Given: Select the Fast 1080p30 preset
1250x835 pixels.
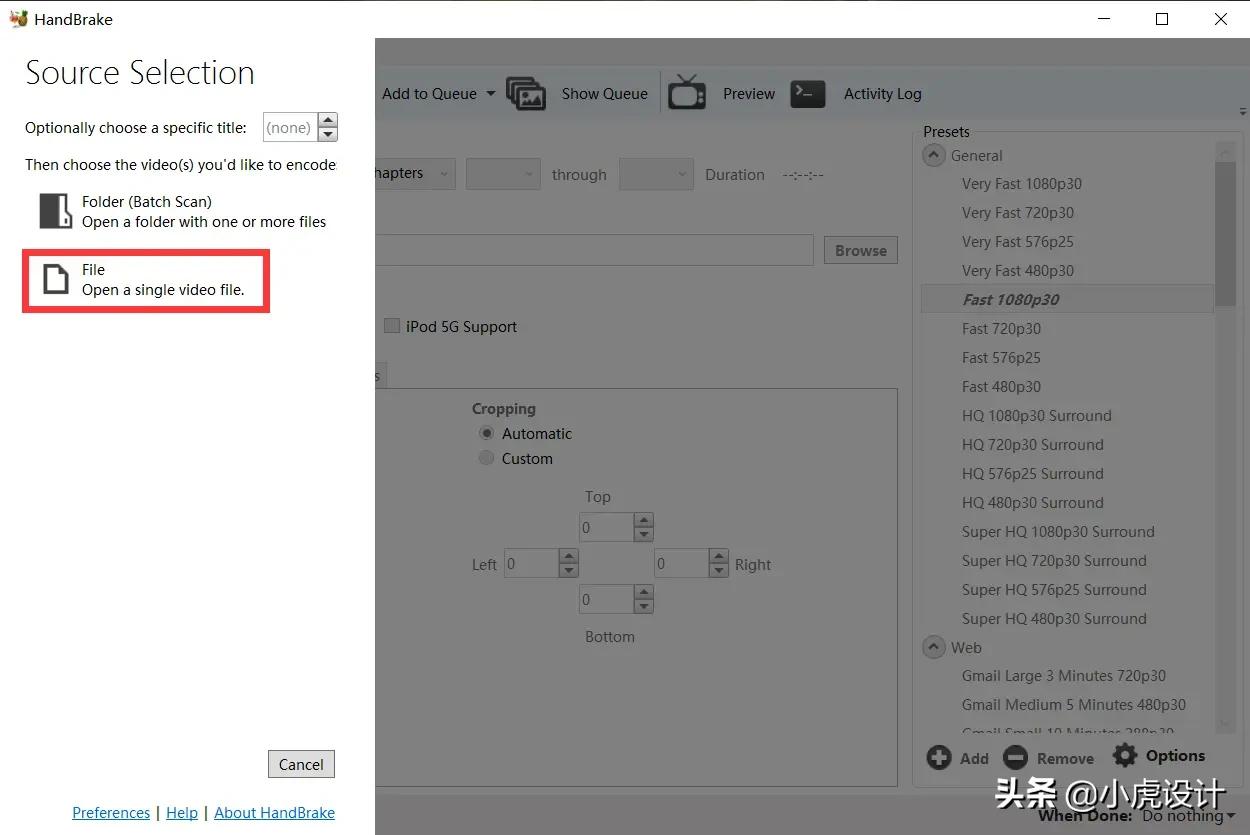Looking at the screenshot, I should 1011,299.
